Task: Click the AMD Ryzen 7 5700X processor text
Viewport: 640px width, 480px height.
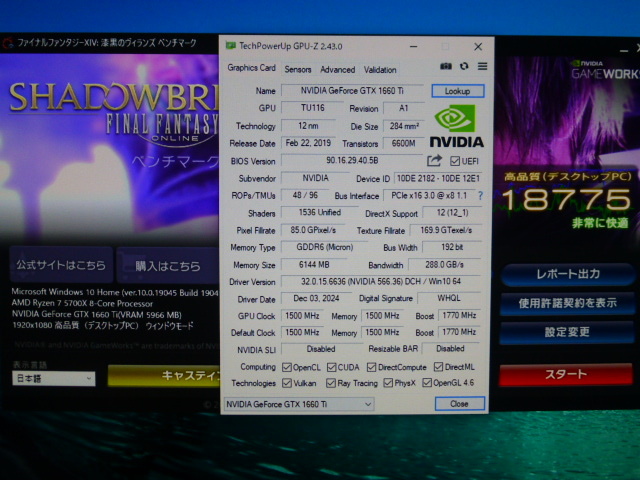Action: point(82,303)
